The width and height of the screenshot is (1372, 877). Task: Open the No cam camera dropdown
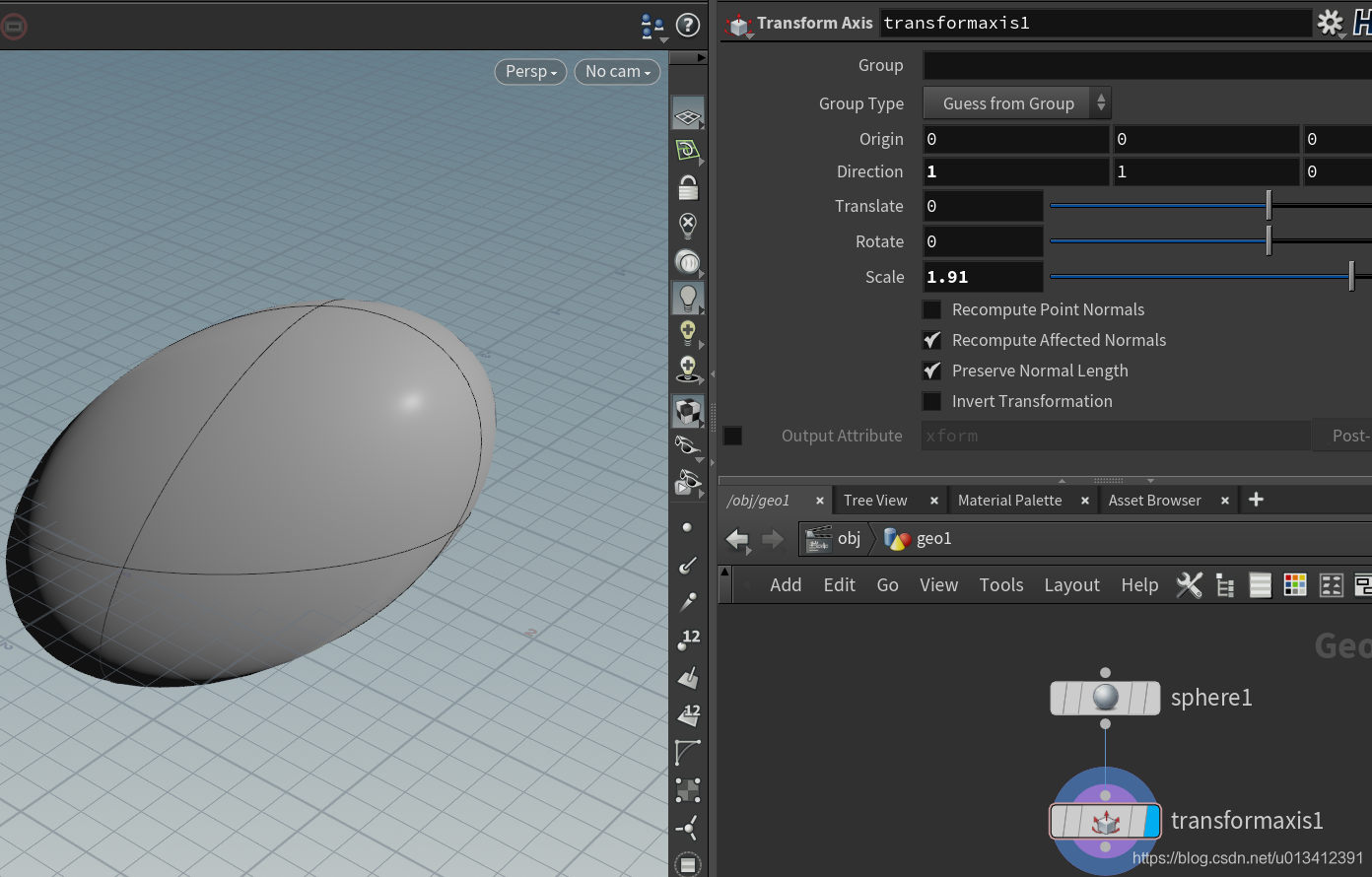[x=617, y=72]
